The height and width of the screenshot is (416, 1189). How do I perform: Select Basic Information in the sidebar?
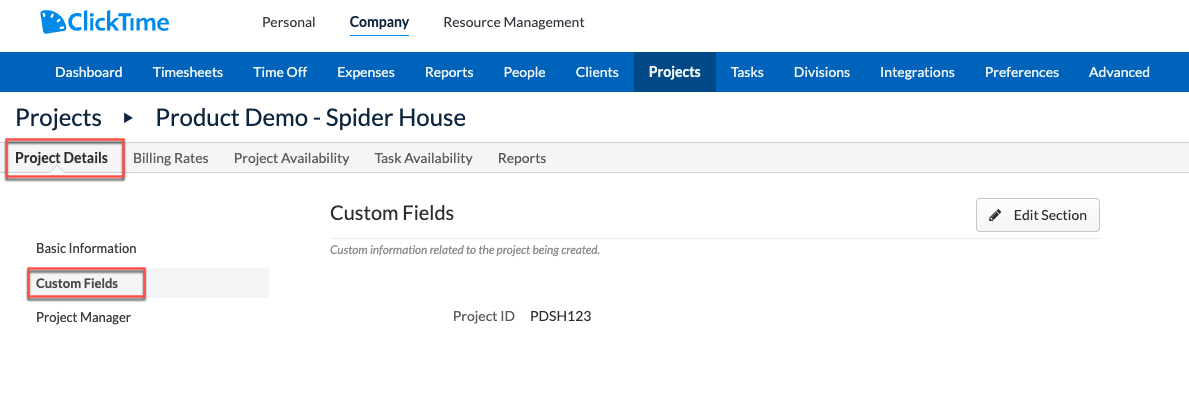click(86, 248)
